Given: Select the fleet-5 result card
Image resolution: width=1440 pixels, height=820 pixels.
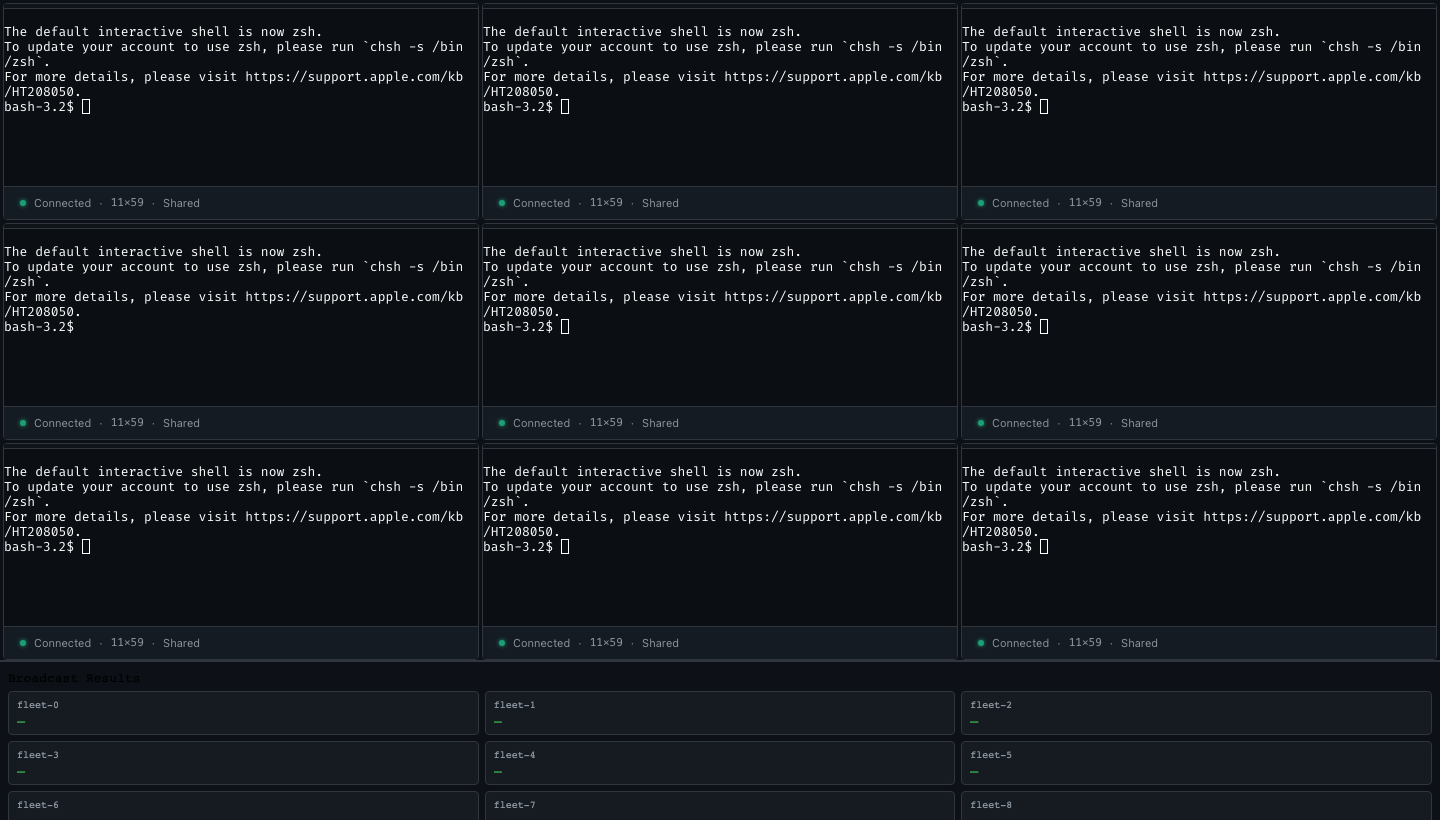Looking at the screenshot, I should point(1196,763).
